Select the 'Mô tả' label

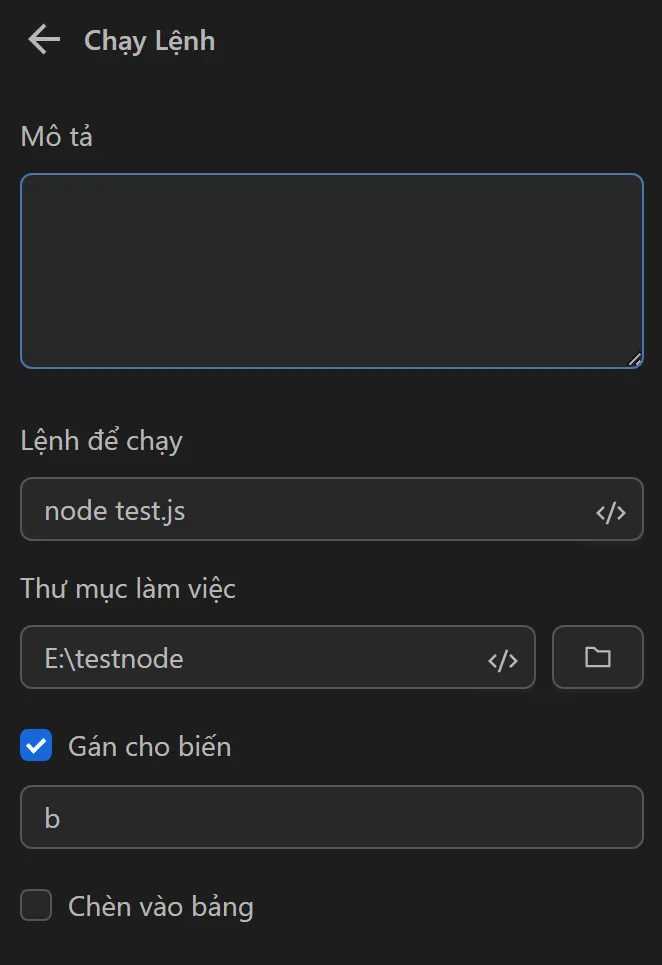(56, 136)
